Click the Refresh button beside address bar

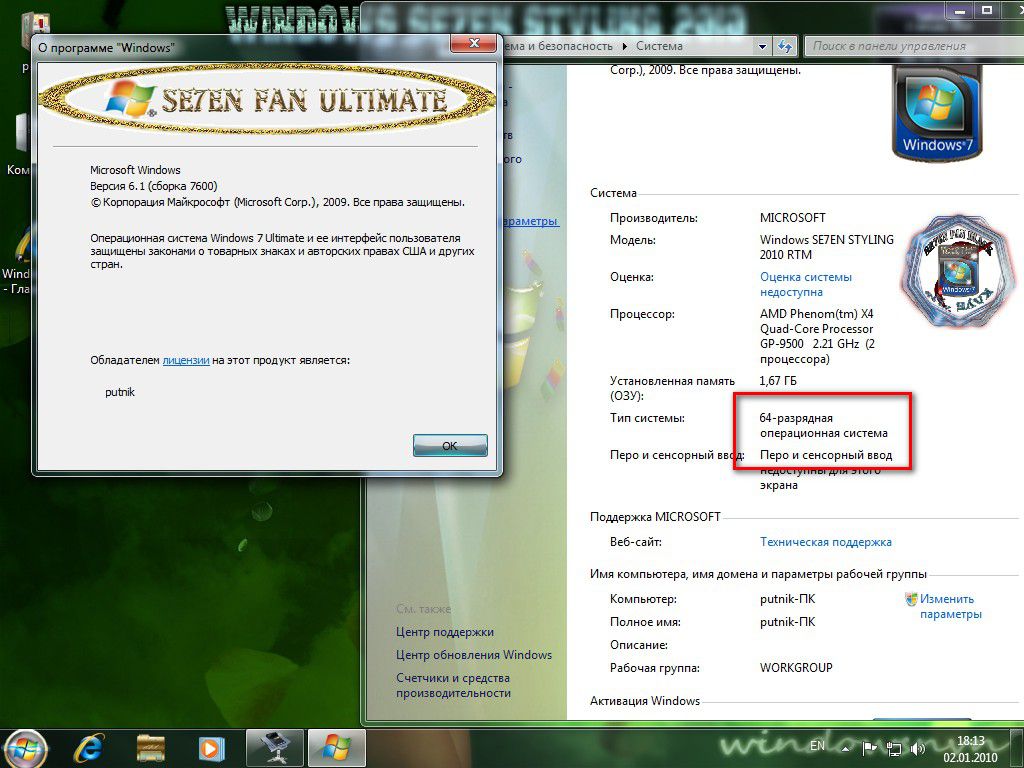click(784, 46)
